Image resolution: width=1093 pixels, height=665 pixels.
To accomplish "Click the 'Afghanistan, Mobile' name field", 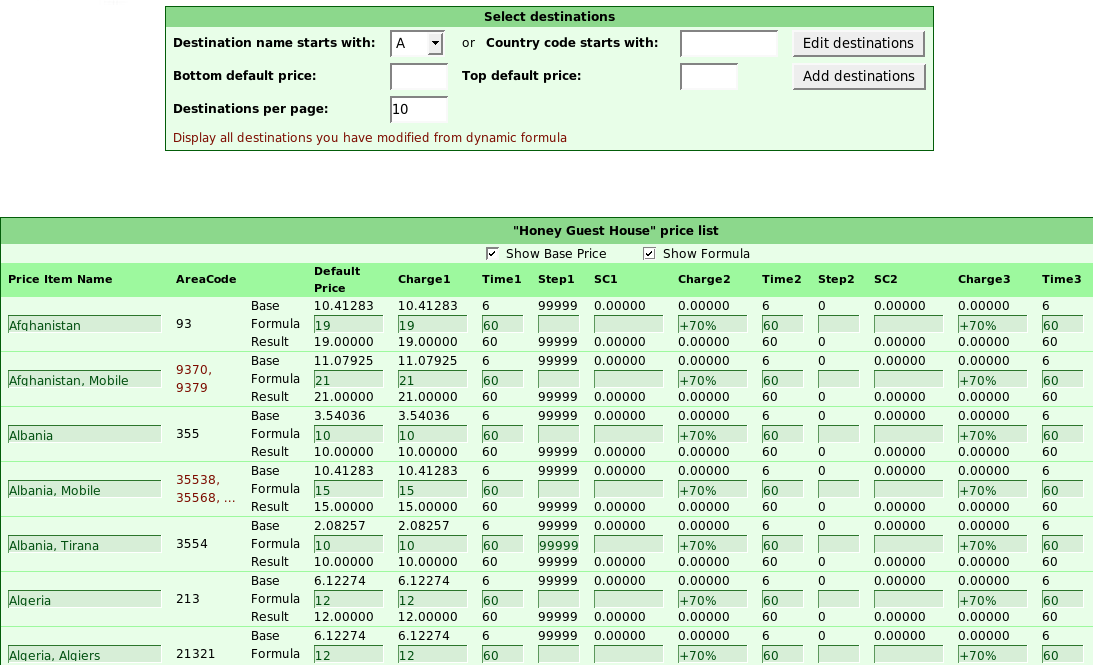I will 84,379.
